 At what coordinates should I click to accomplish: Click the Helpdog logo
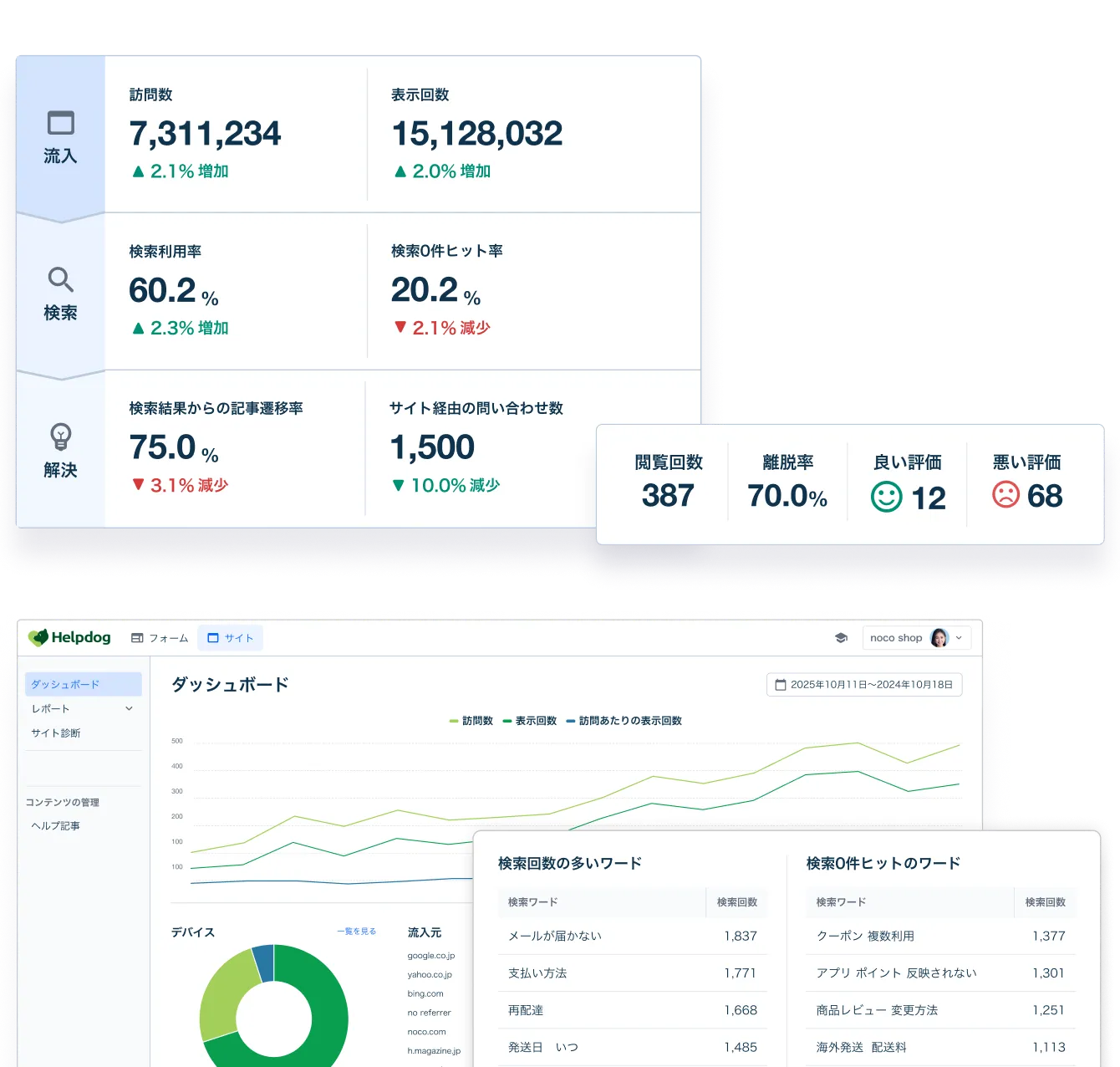[x=69, y=638]
